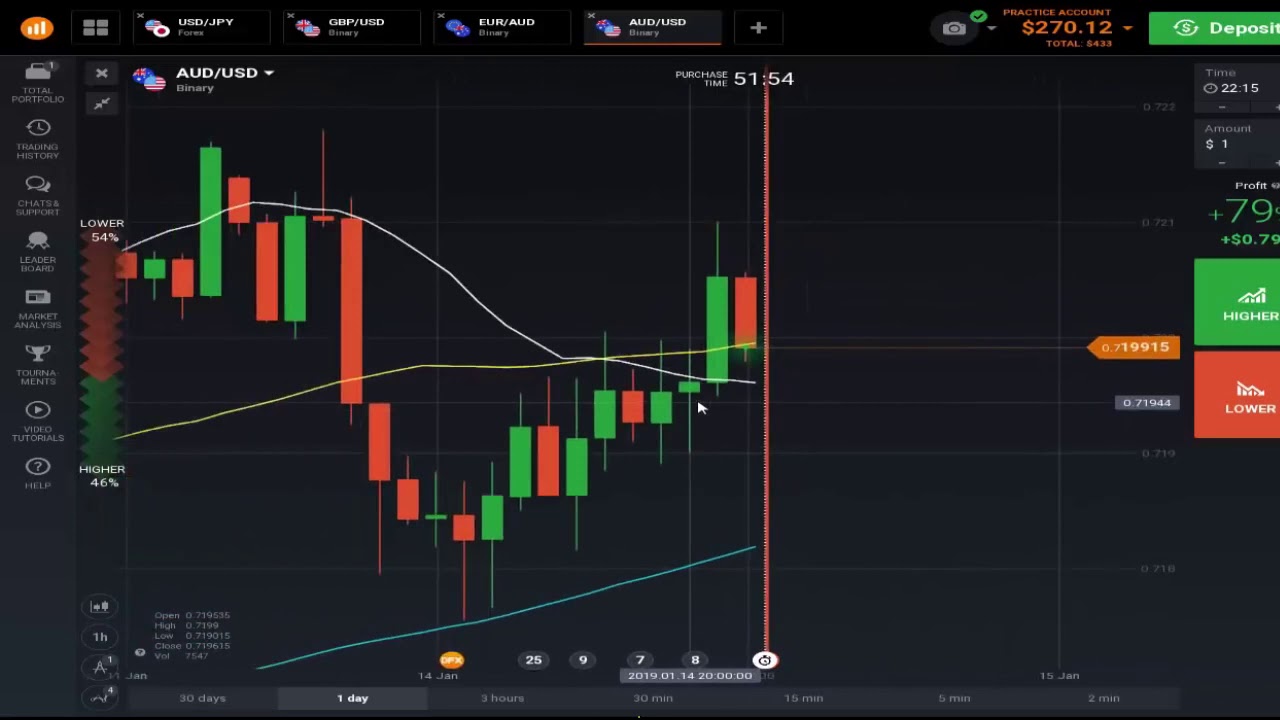The height and width of the screenshot is (720, 1280).
Task: Click the news event badge 25
Action: [533, 660]
